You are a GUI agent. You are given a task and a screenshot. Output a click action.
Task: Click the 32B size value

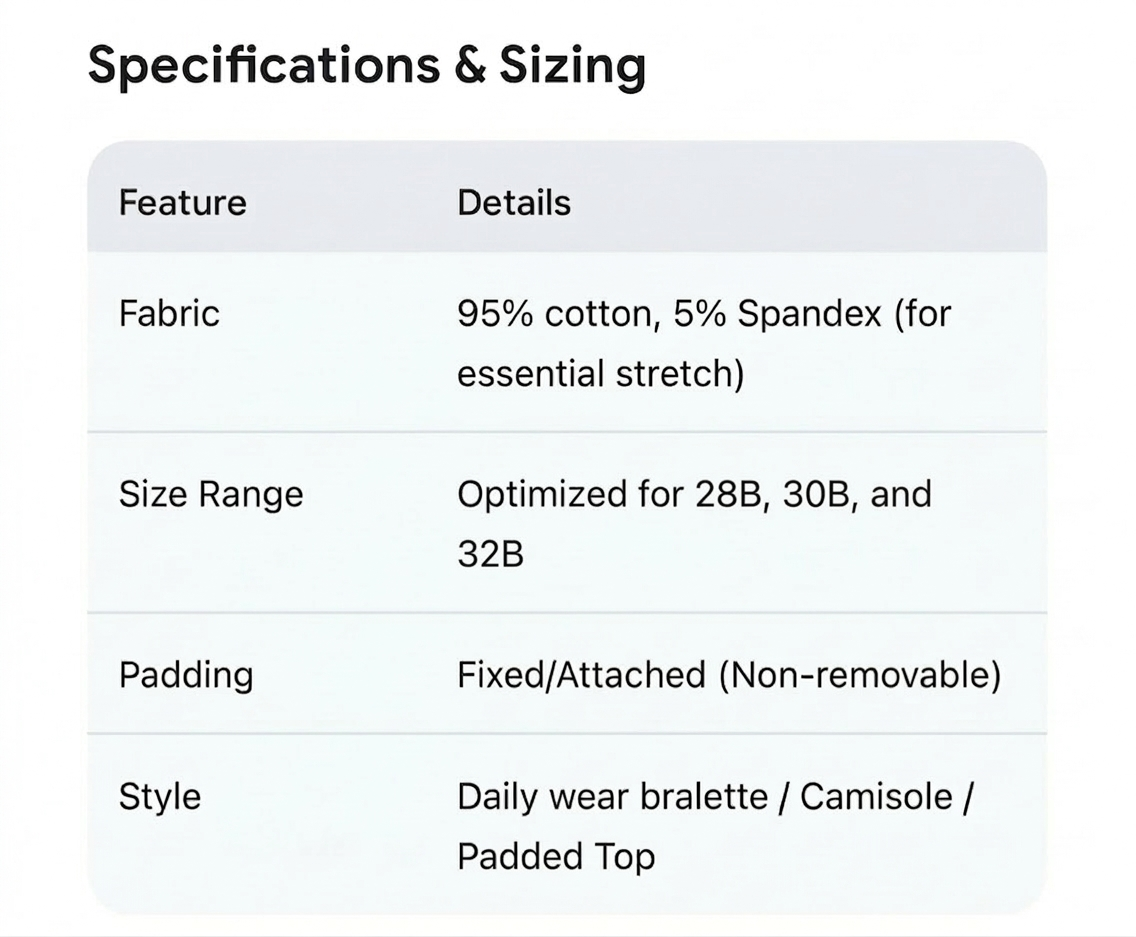490,554
